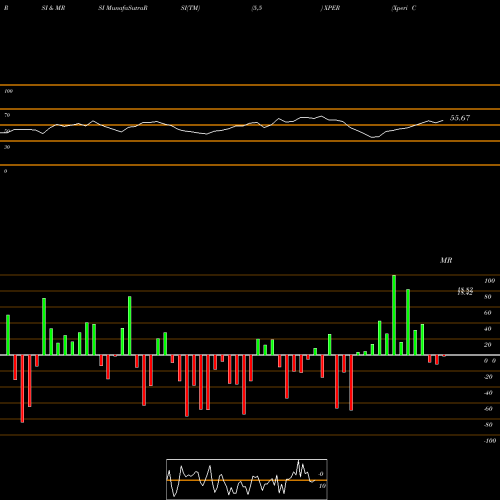Viewport: 500px width, 500px height.
Task: Click MR axis label 60
Action: coord(487,313)
